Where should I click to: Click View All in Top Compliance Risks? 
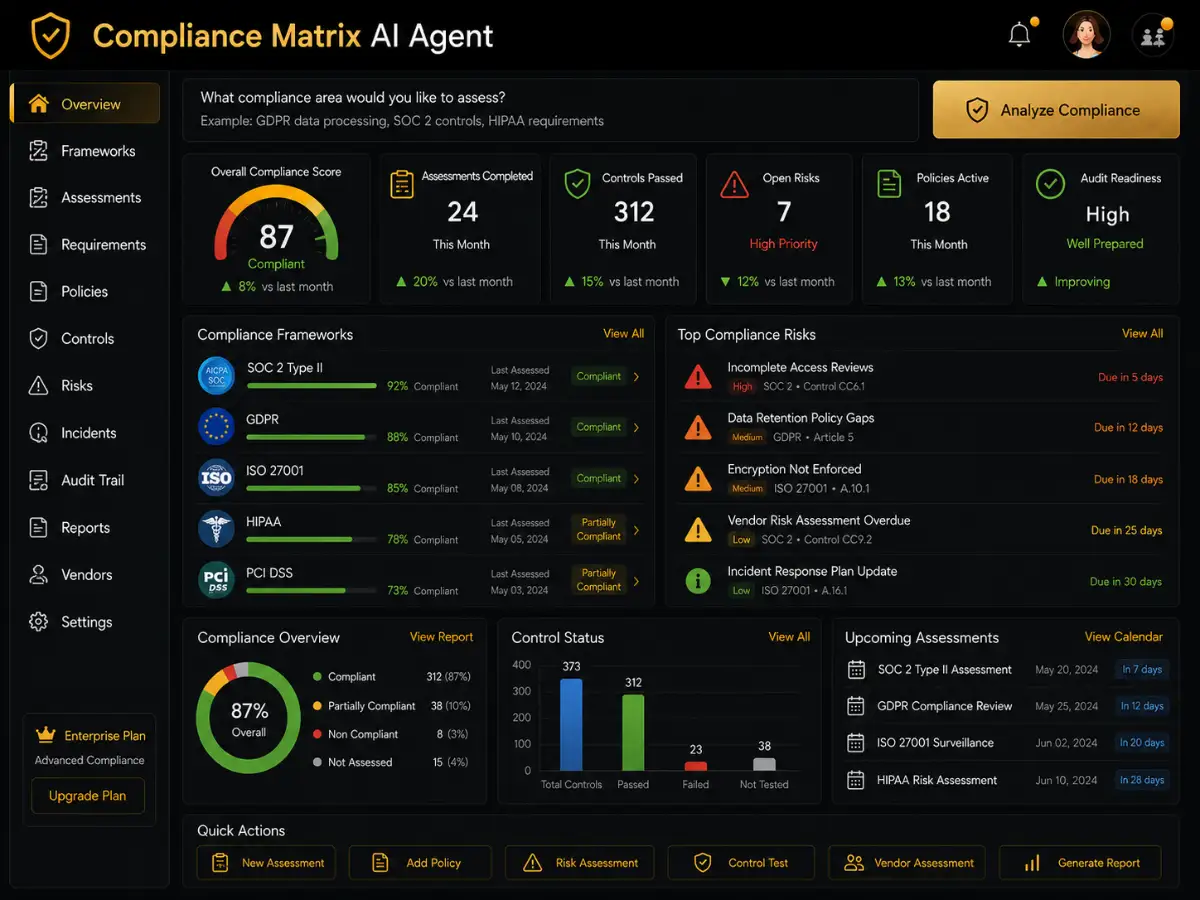[1142, 334]
